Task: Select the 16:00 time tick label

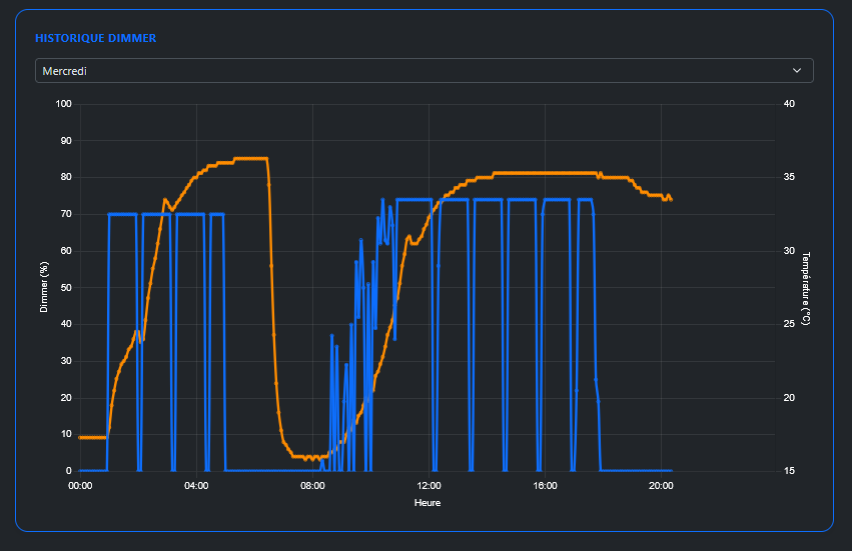Action: click(x=545, y=486)
